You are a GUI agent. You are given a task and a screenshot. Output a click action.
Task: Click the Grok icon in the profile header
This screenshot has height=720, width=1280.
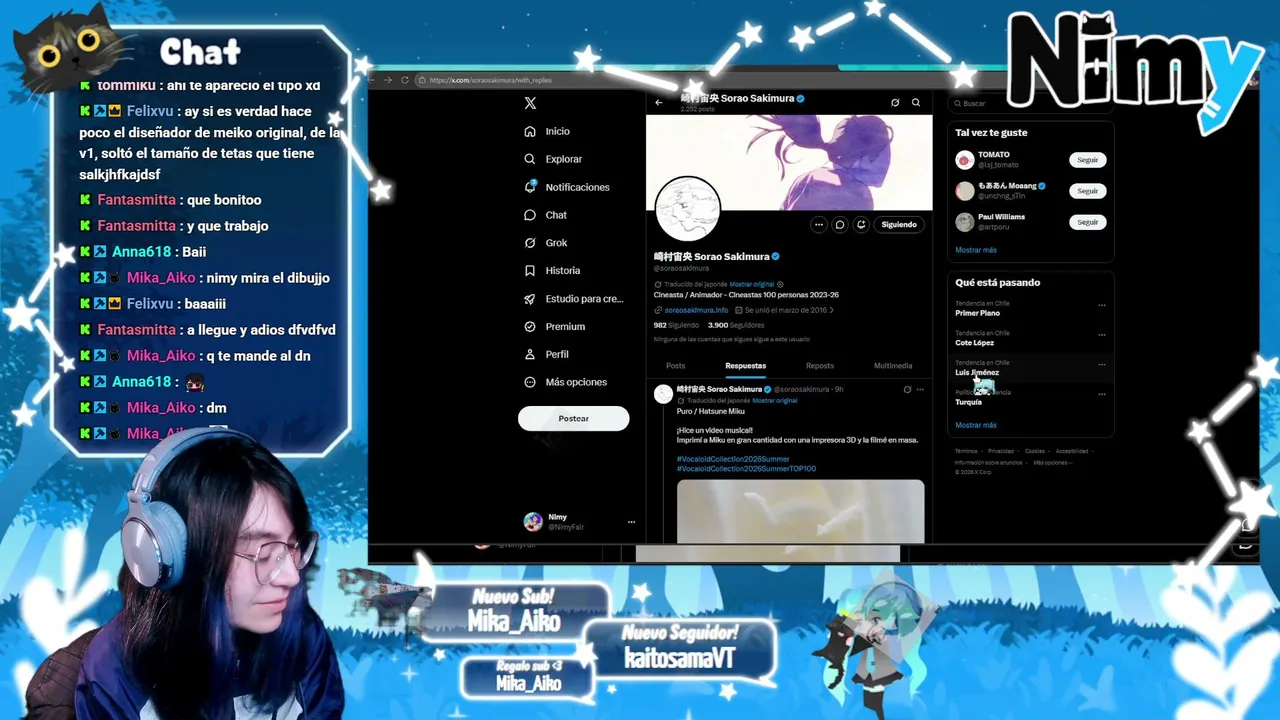pos(895,102)
